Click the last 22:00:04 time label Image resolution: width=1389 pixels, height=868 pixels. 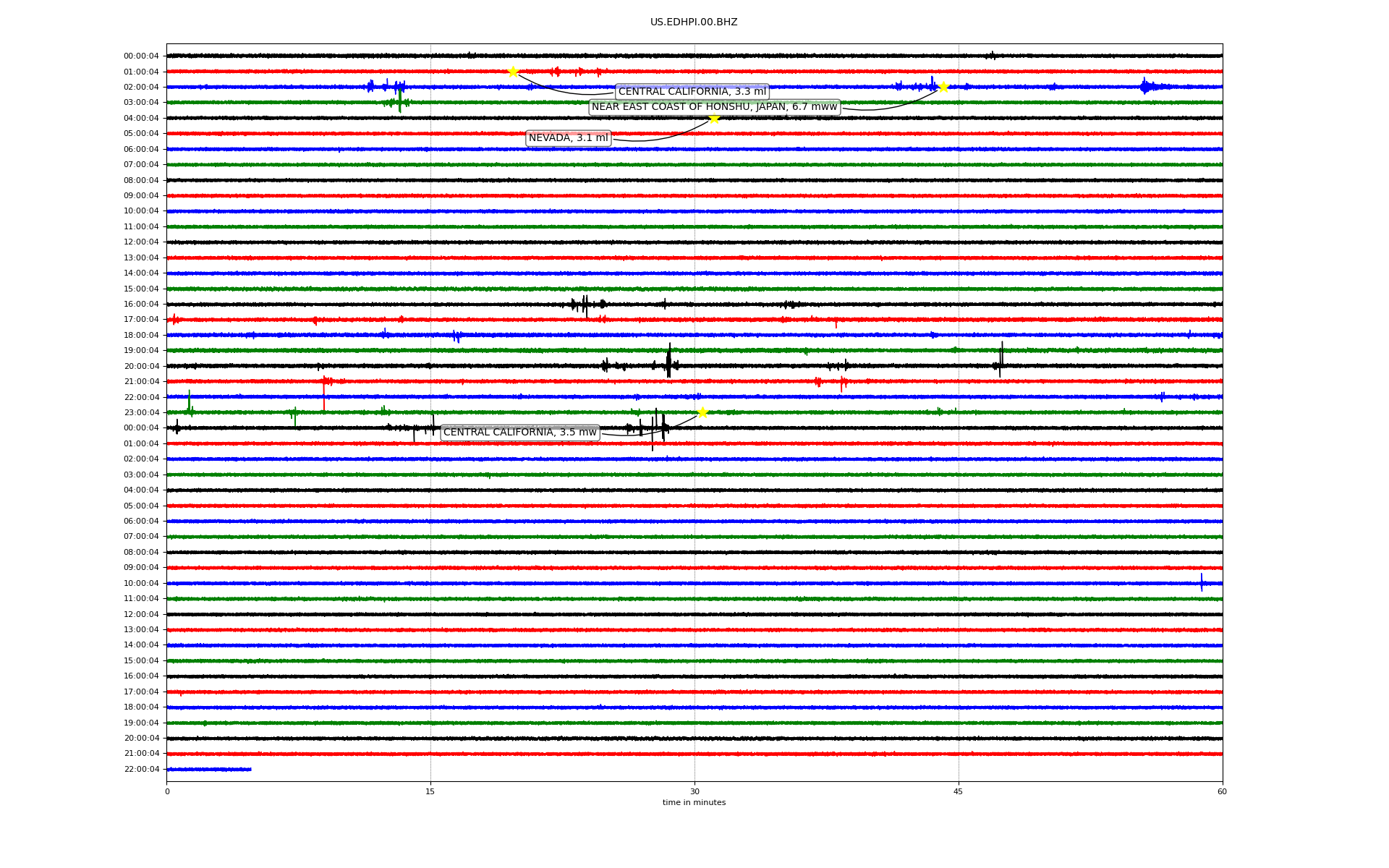(x=141, y=770)
